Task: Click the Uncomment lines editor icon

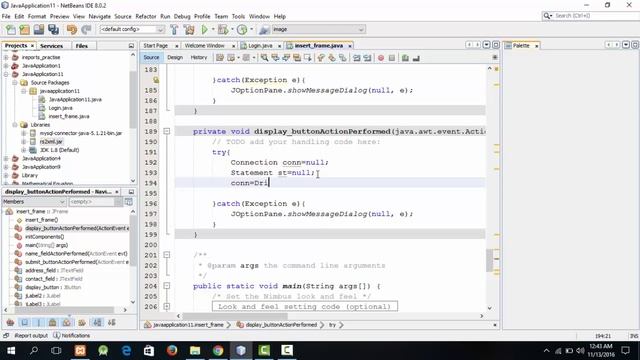Action: [x=416, y=58]
